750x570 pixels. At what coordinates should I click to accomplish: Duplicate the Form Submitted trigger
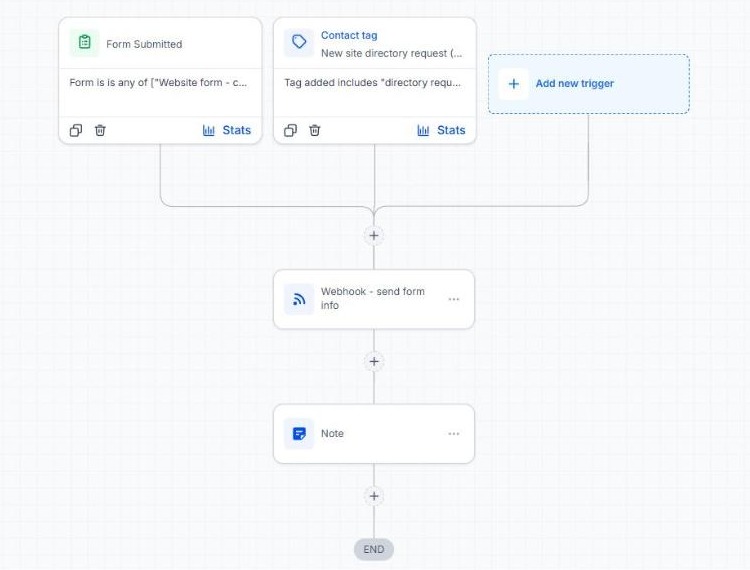click(x=76, y=130)
